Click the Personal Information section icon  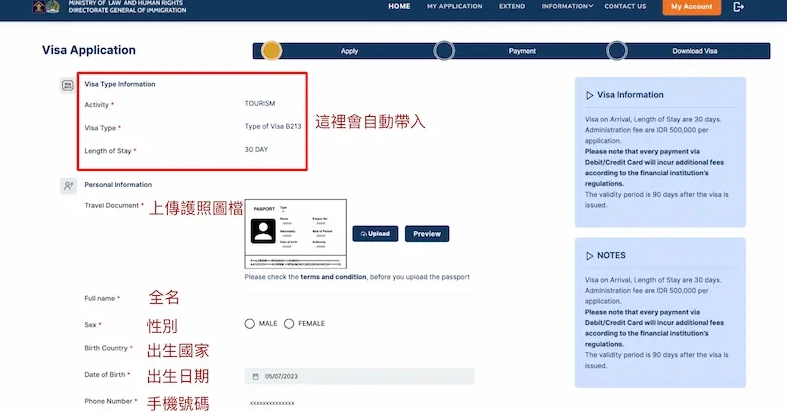point(68,186)
